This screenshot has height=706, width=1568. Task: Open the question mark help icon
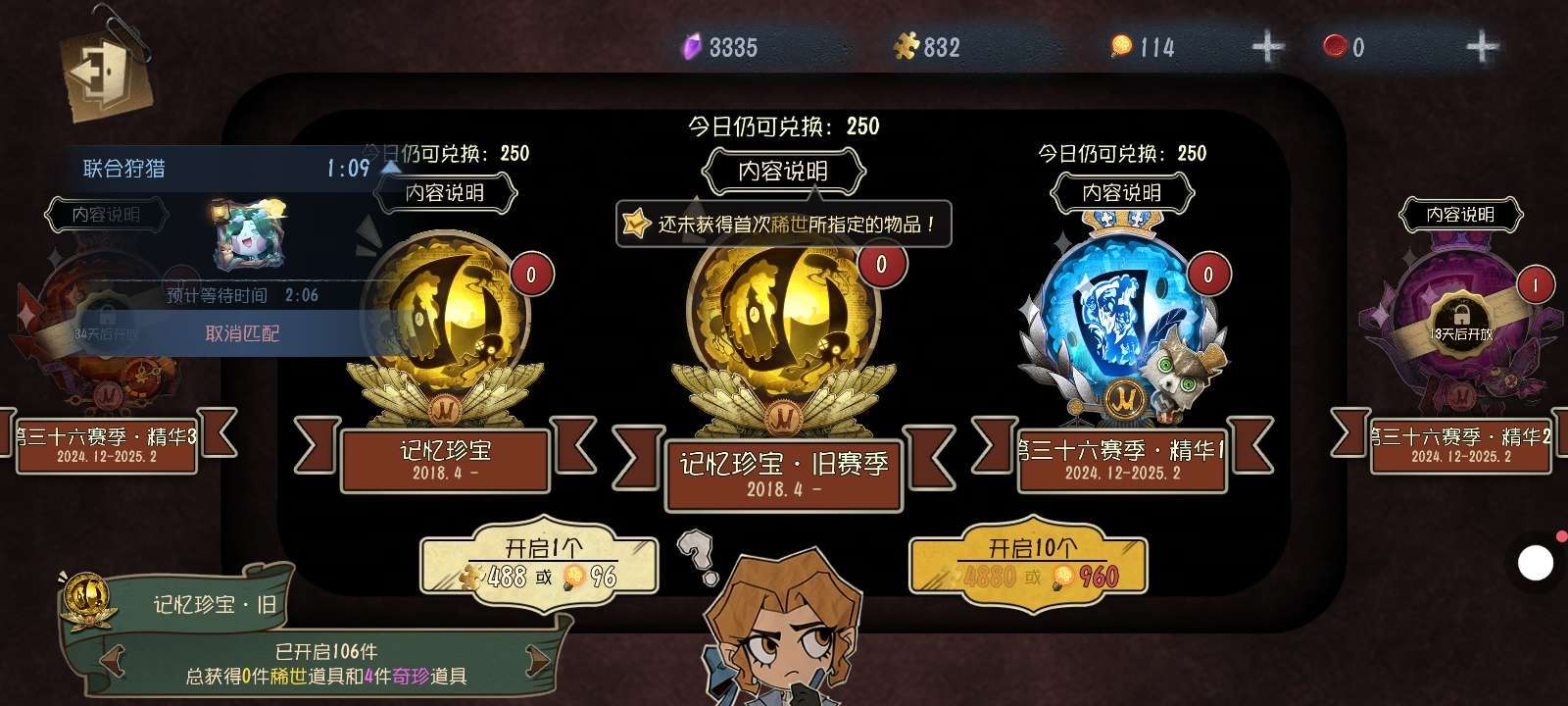[697, 556]
